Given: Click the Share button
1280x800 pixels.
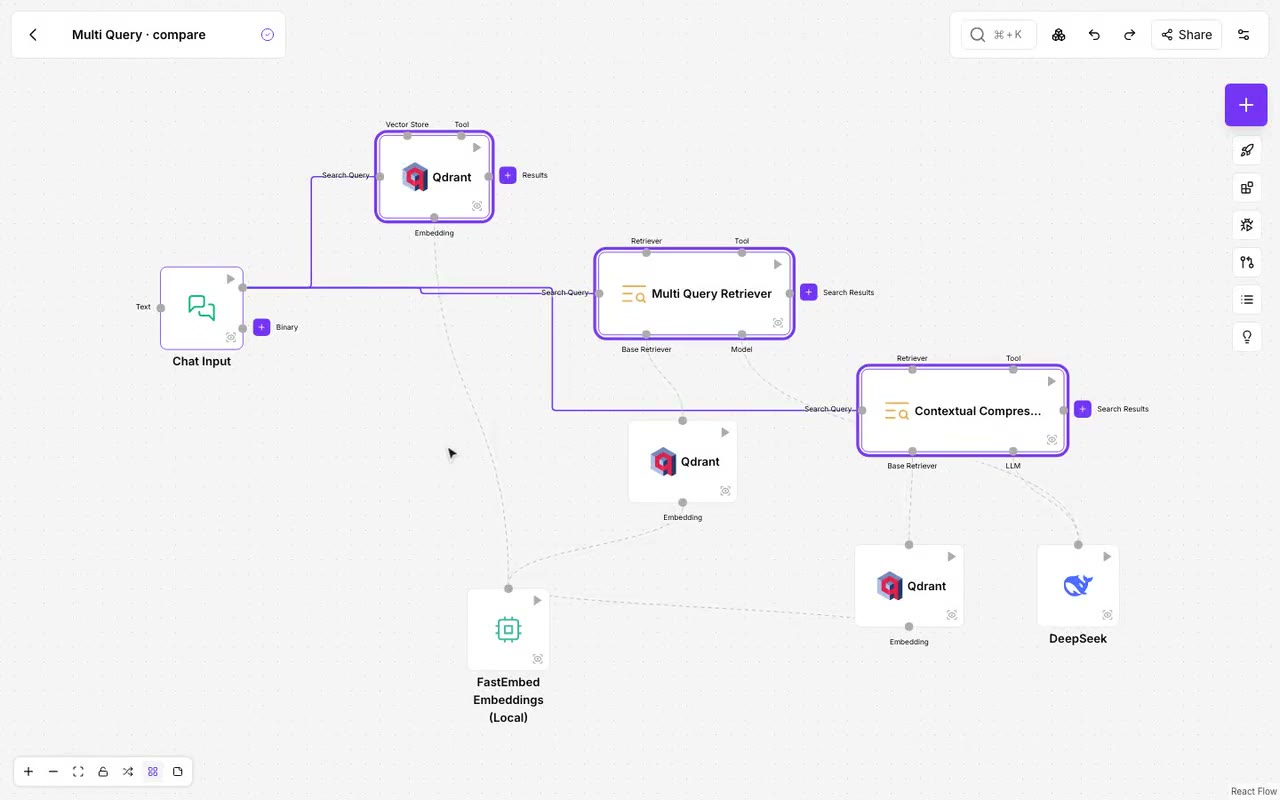Looking at the screenshot, I should tap(1187, 35).
